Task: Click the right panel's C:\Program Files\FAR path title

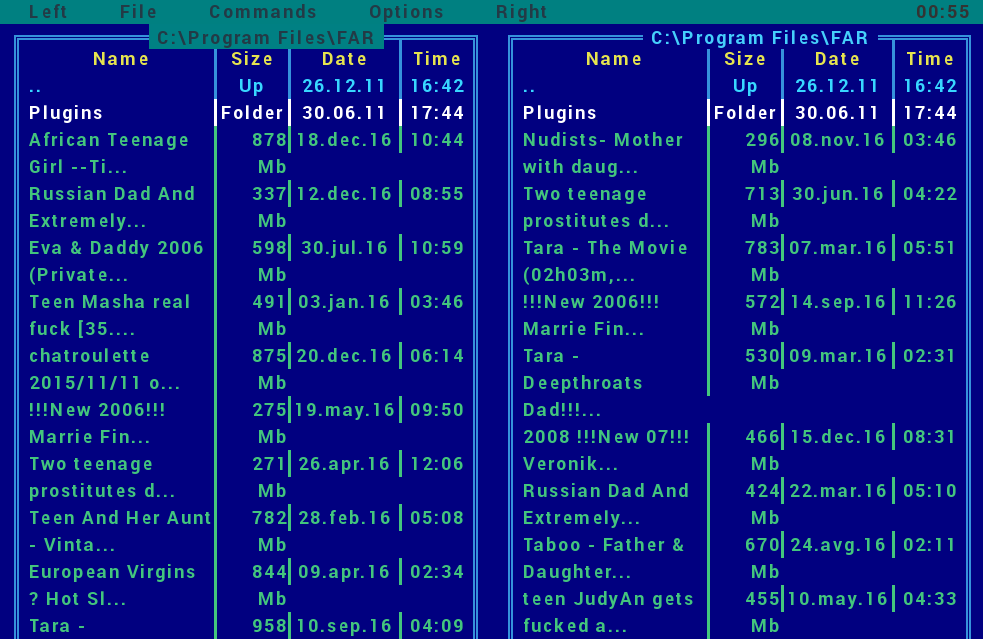Action: coord(759,38)
